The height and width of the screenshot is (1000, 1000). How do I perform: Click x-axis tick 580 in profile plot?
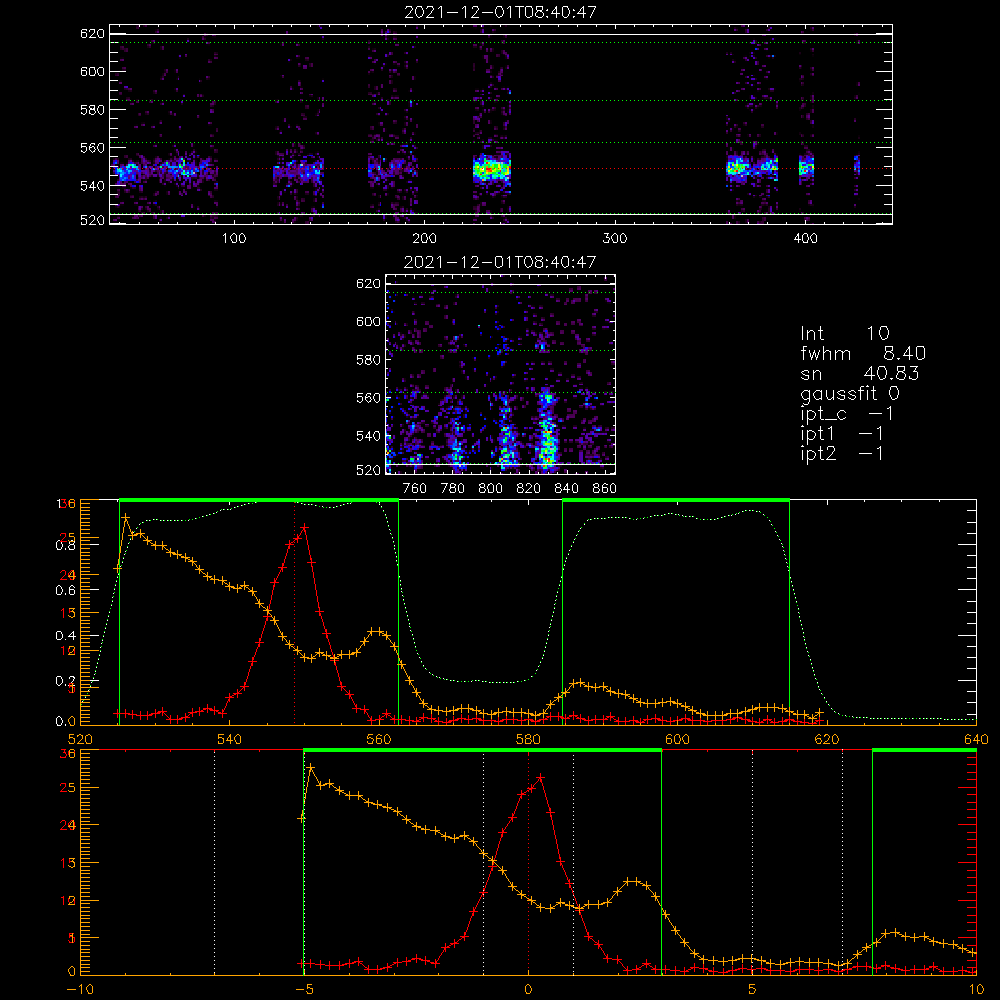(528, 739)
